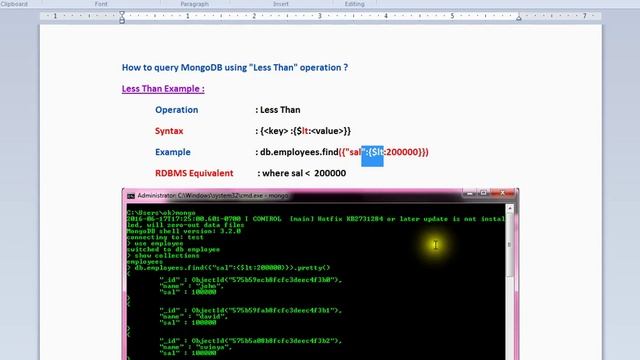Click the "Insert" ribbon group label
640x360 pixels.
click(x=281, y=4)
